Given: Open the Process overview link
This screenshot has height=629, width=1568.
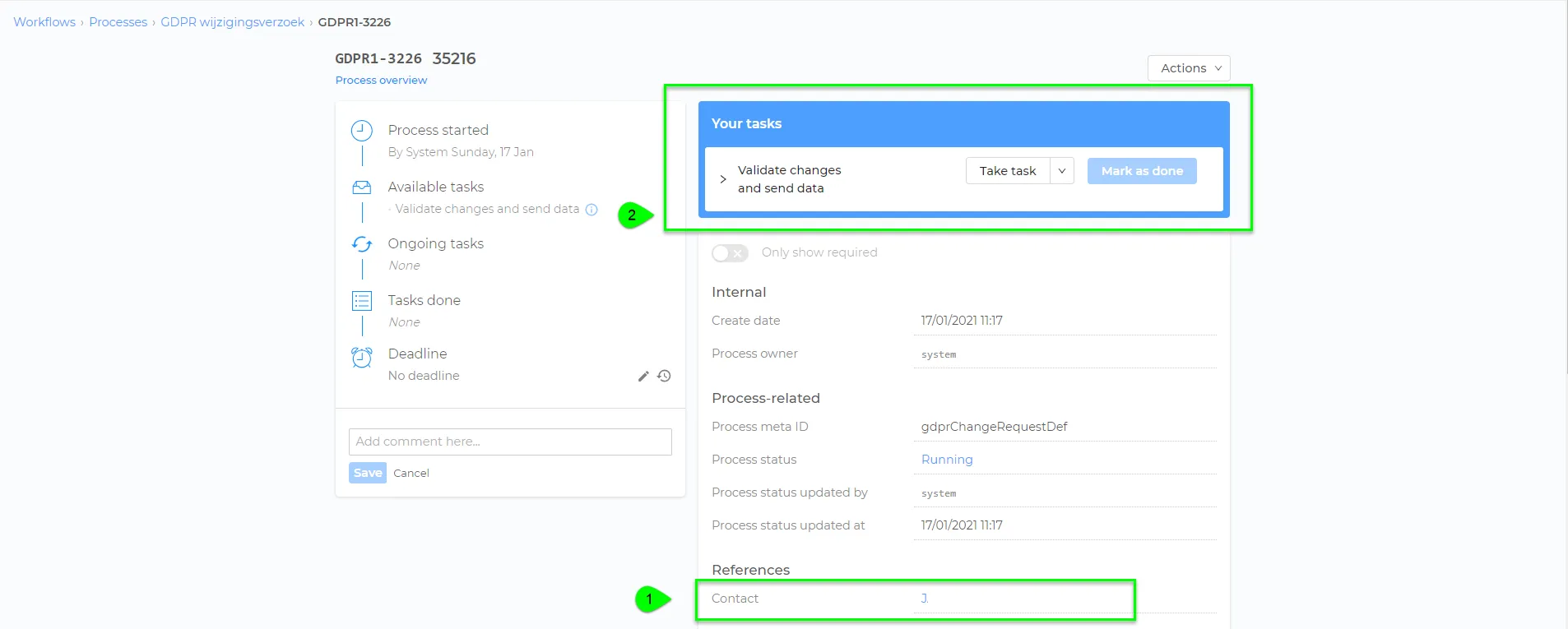Looking at the screenshot, I should (x=381, y=81).
